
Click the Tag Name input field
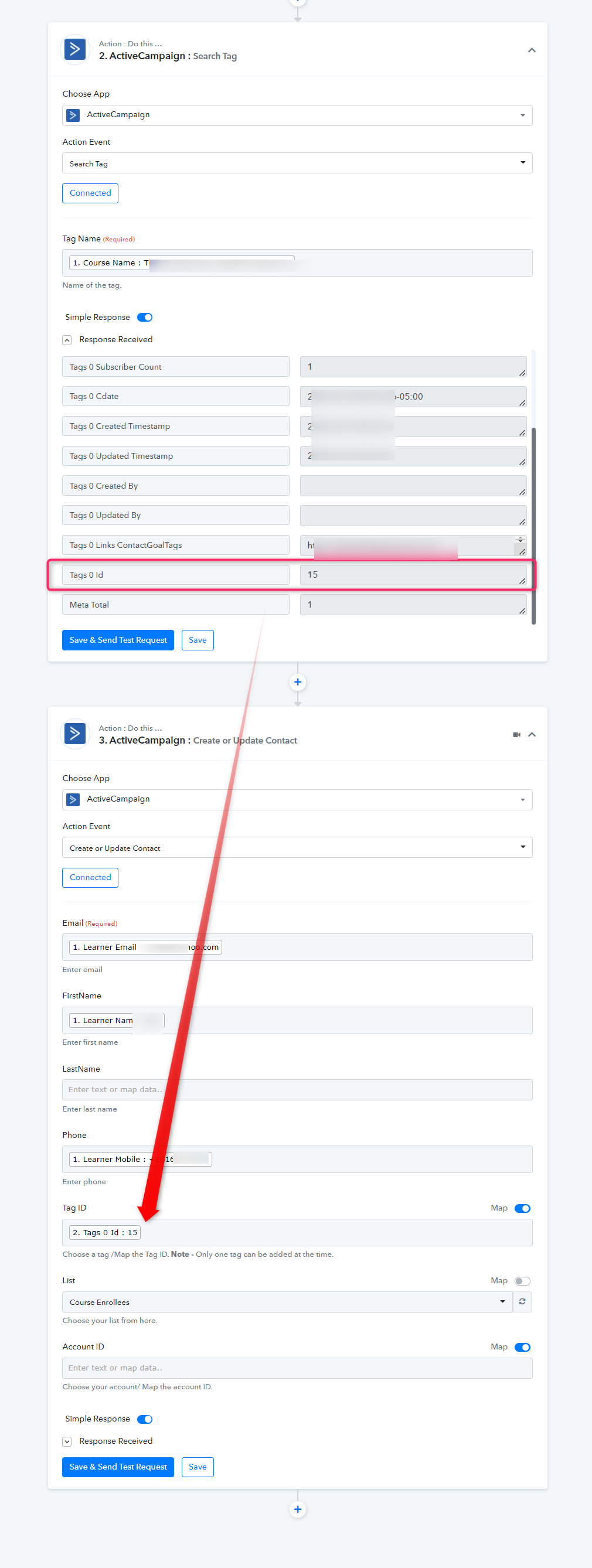tap(297, 263)
